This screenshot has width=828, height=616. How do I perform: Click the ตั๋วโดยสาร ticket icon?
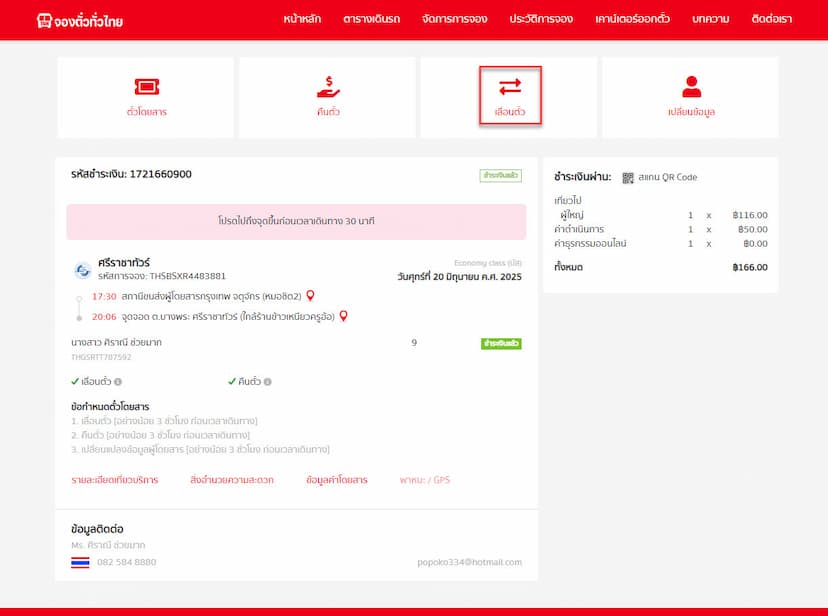click(146, 87)
